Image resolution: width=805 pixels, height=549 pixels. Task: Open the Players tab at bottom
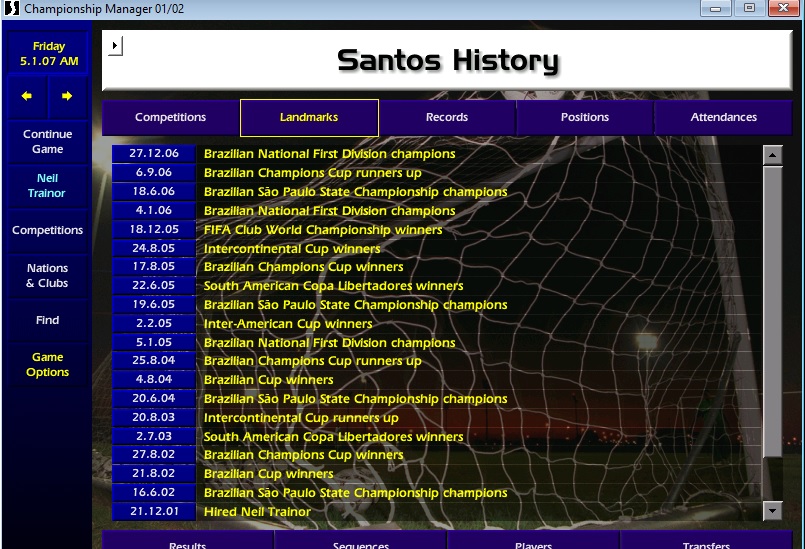tap(533, 540)
